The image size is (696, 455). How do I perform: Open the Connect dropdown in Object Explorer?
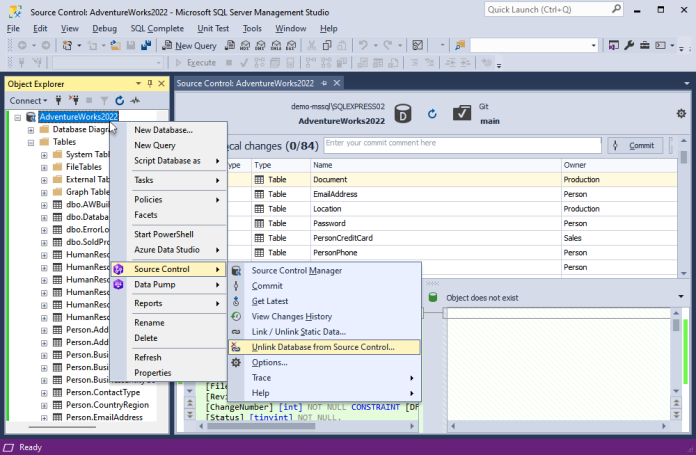[29, 101]
